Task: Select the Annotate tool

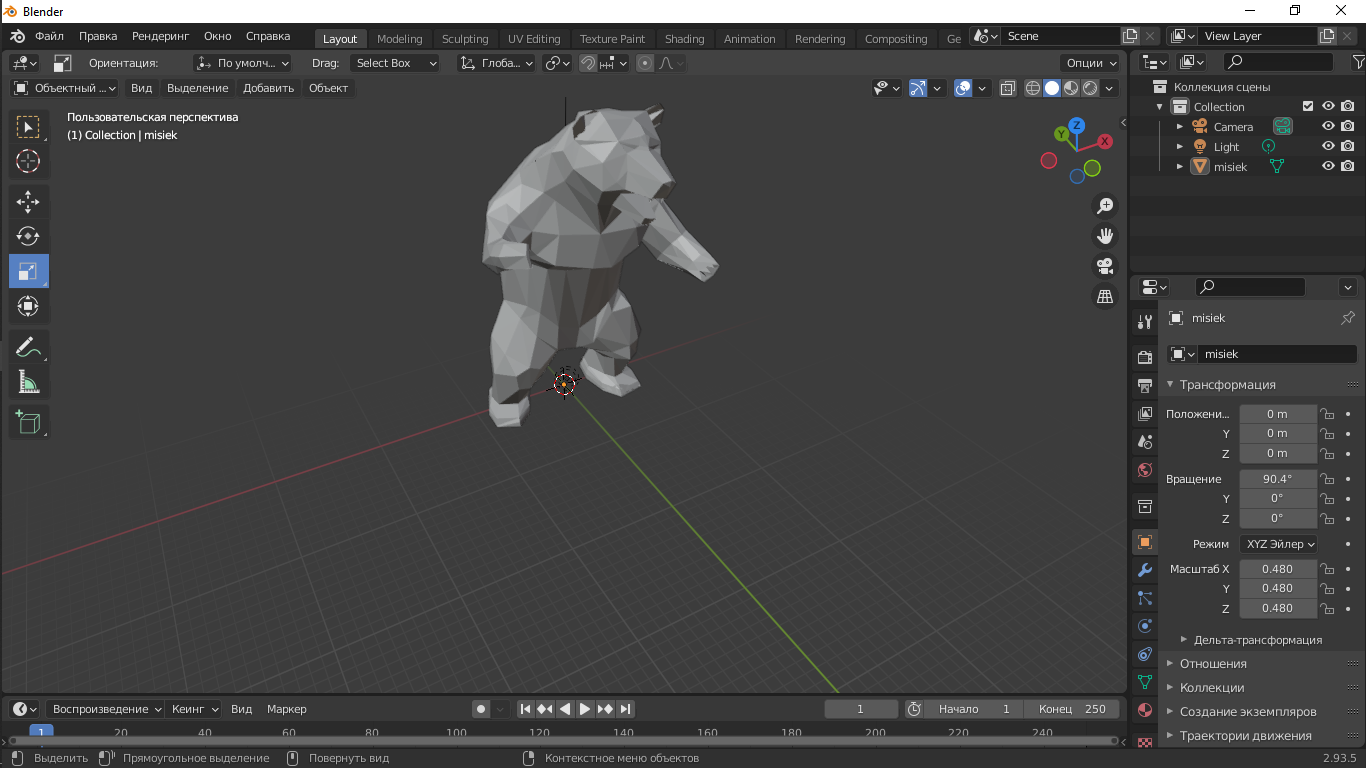Action: pyautogui.click(x=28, y=347)
